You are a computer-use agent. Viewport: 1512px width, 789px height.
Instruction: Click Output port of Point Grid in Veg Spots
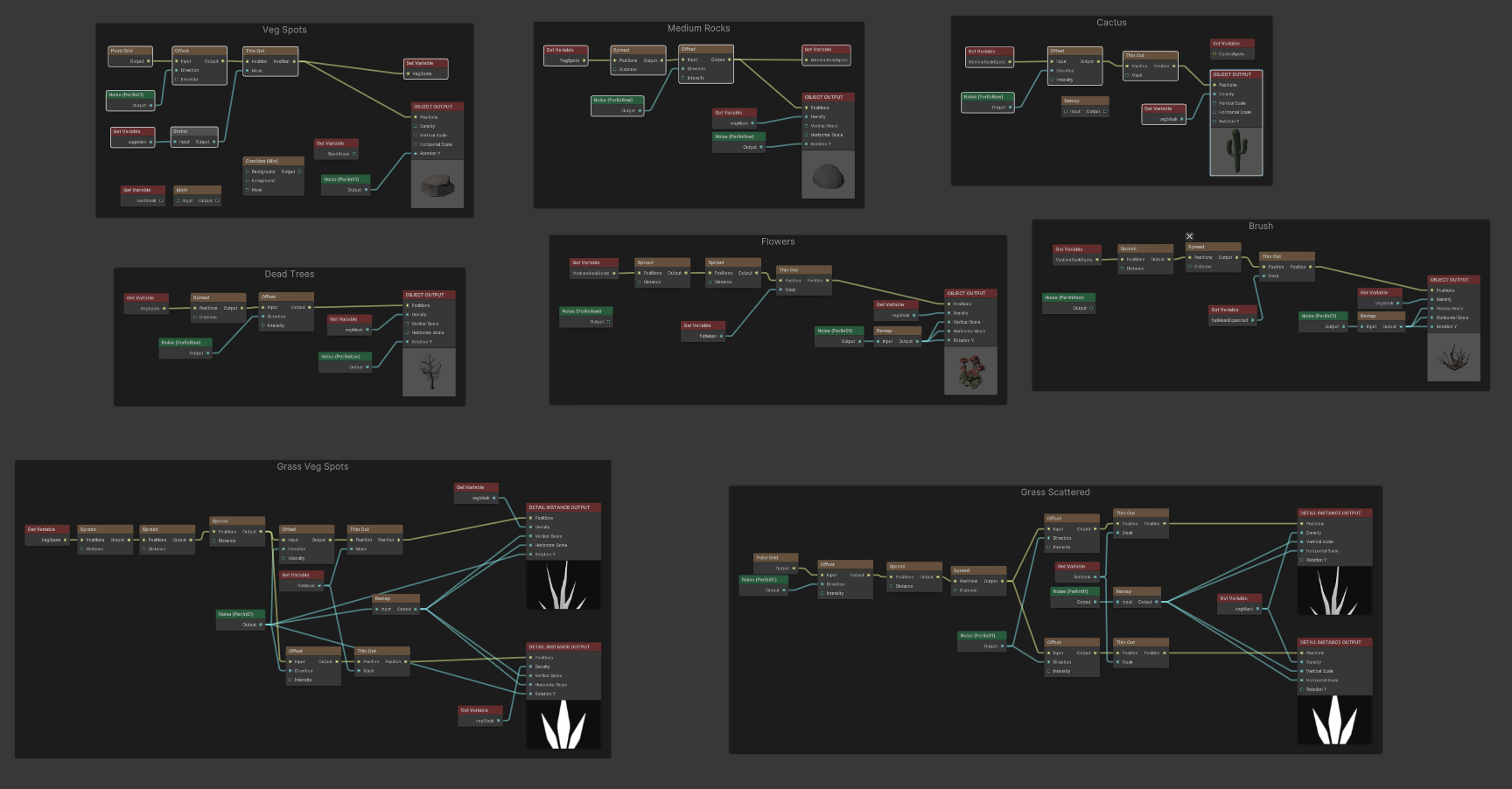point(148,61)
